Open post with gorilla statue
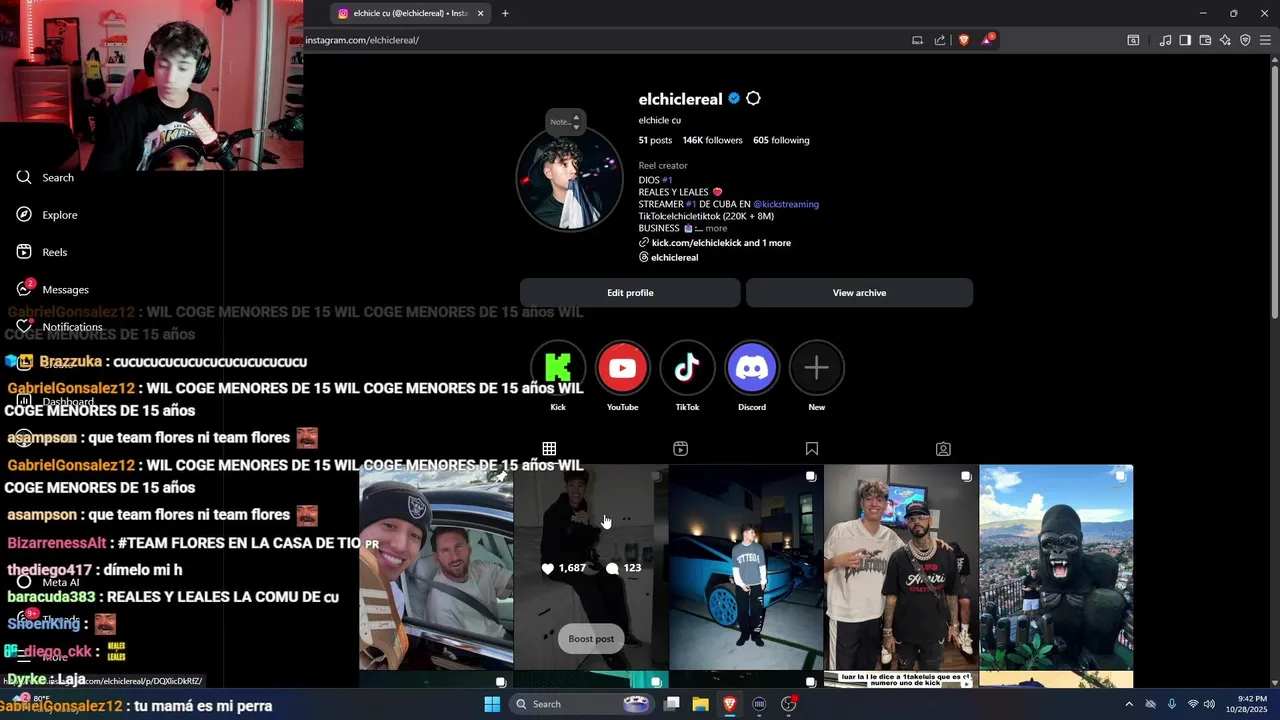Image resolution: width=1280 pixels, height=720 pixels. 1056,567
